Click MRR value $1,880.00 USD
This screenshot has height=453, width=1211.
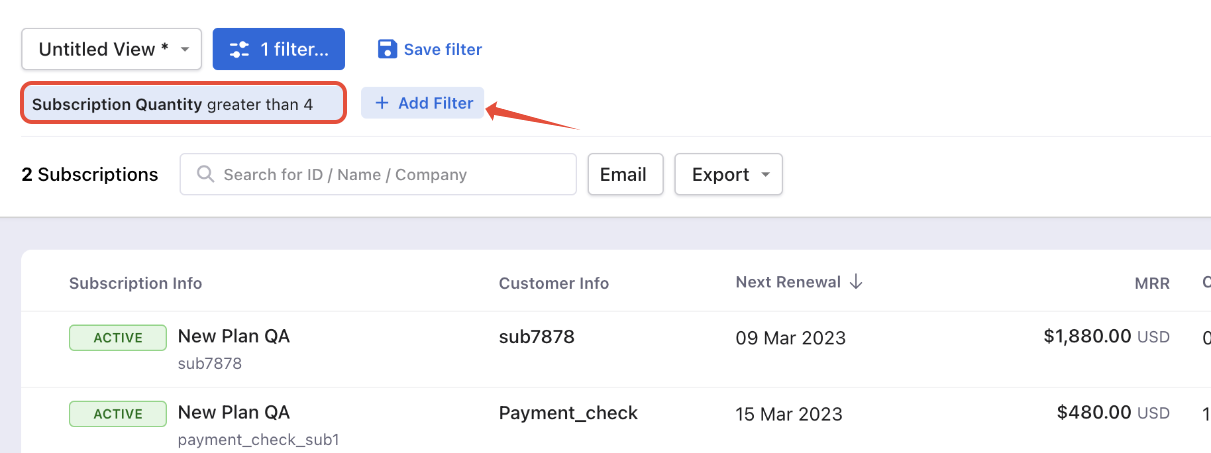tap(1106, 337)
